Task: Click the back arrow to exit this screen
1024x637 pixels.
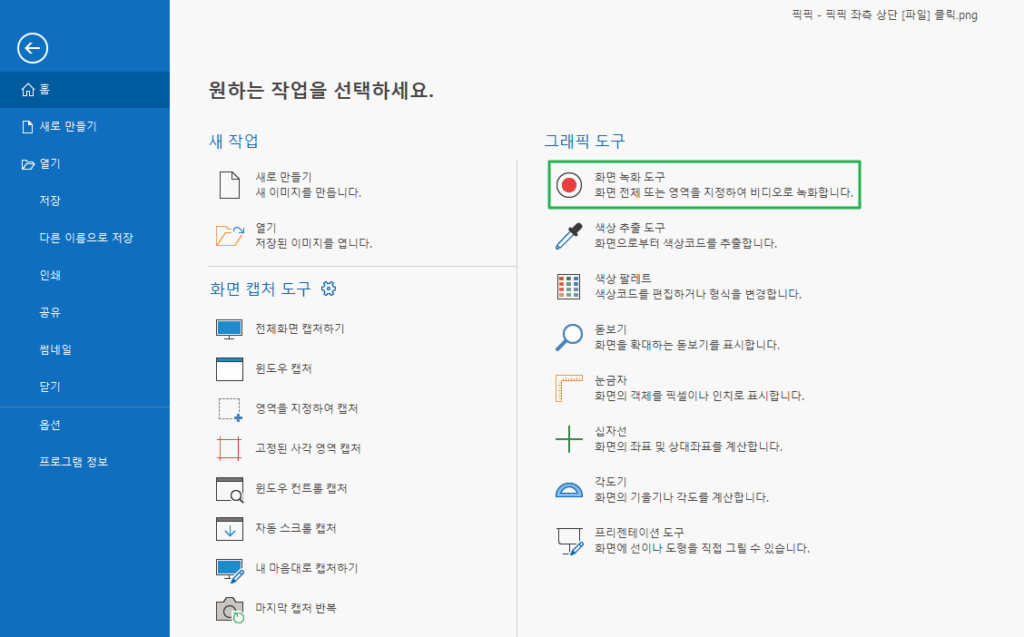Action: point(31,47)
